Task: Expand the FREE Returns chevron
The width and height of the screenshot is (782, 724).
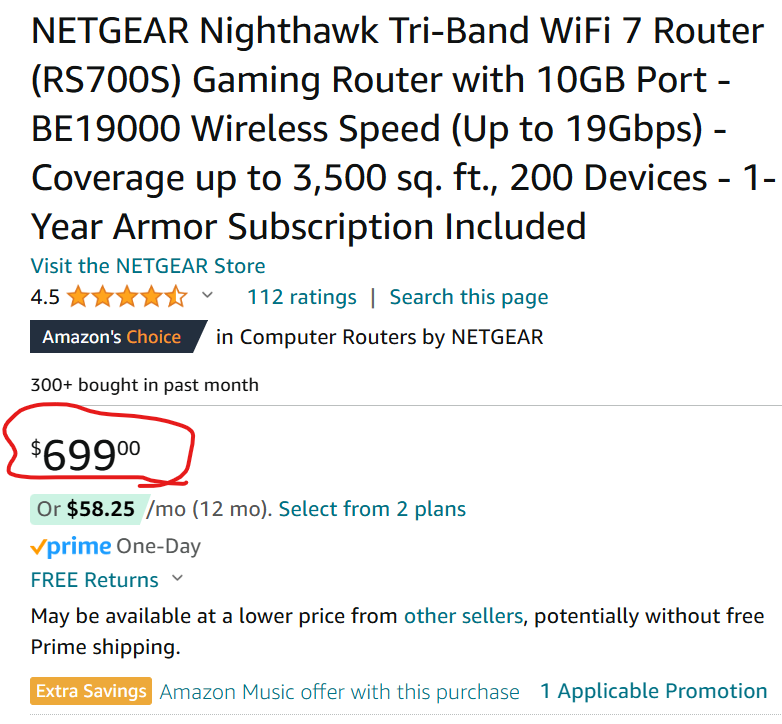Action: pos(178,579)
